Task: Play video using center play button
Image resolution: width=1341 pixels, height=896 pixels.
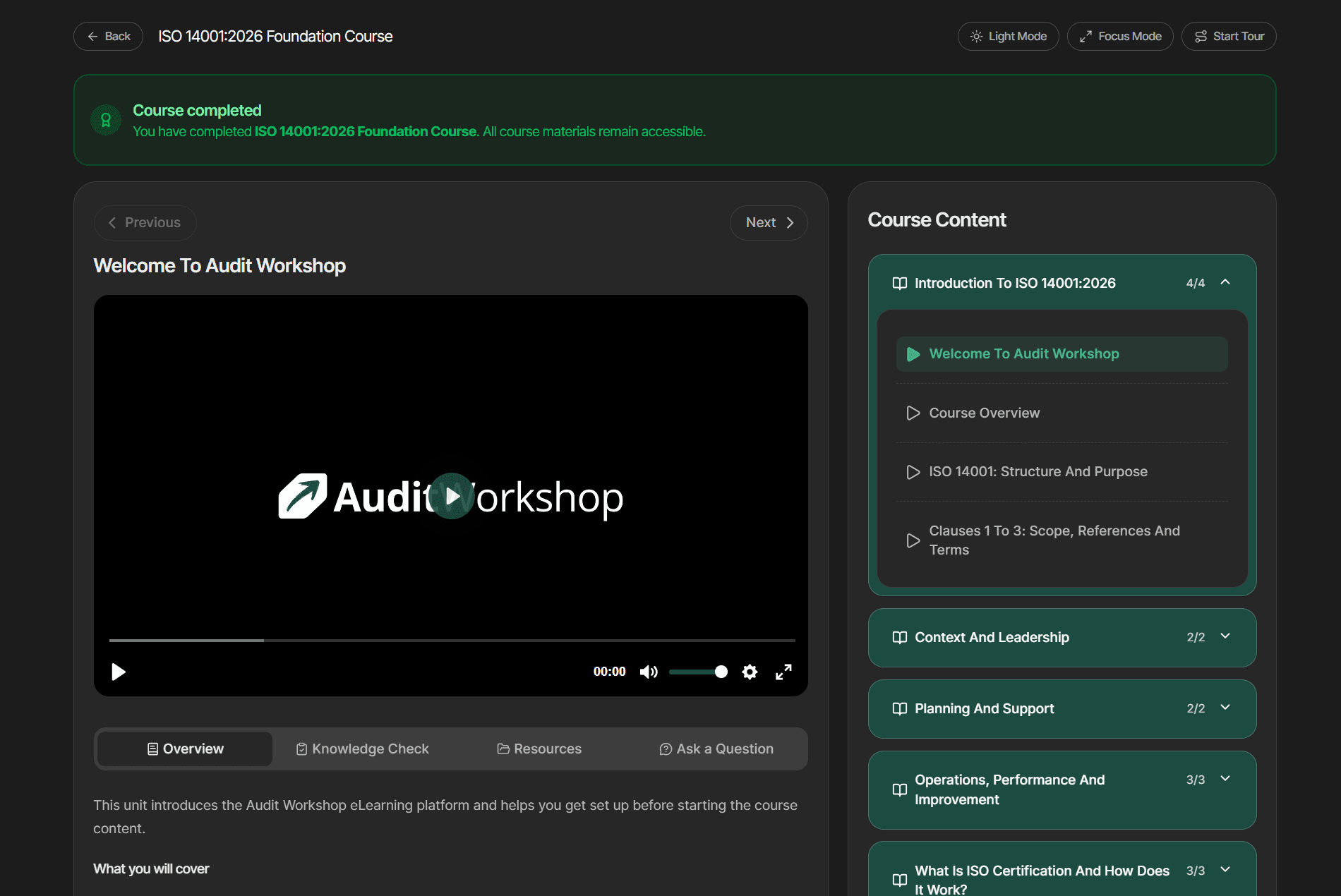Action: (452, 496)
